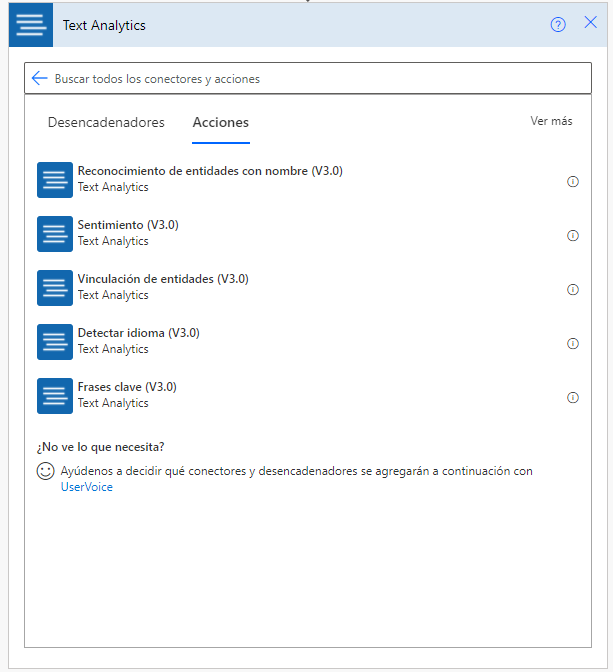Open the UserVoice link
This screenshot has width=613, height=672.
coord(87,487)
